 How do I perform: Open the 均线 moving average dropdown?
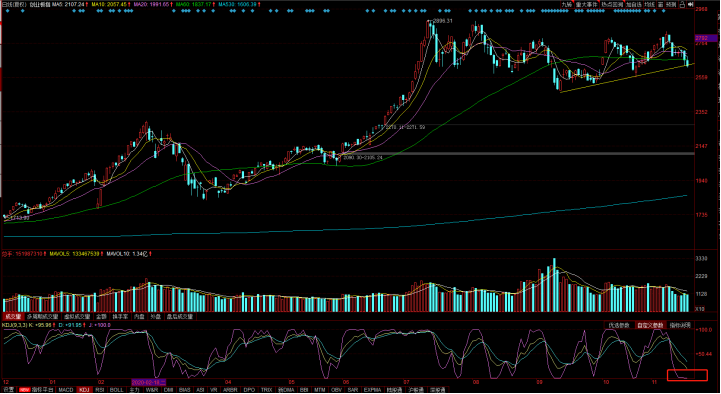click(650, 4)
